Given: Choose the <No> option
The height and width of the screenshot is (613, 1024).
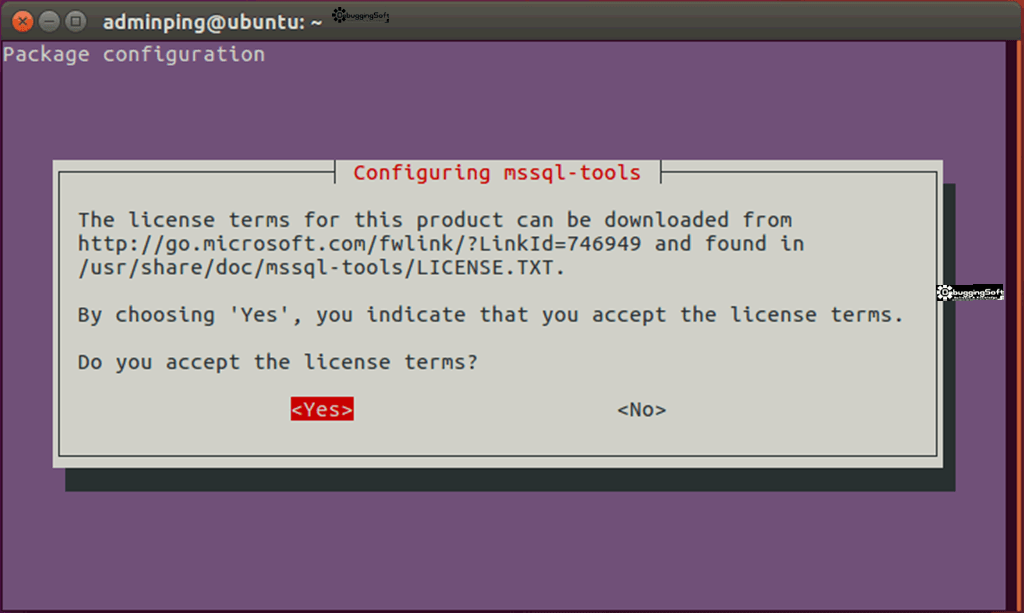Looking at the screenshot, I should (x=641, y=410).
